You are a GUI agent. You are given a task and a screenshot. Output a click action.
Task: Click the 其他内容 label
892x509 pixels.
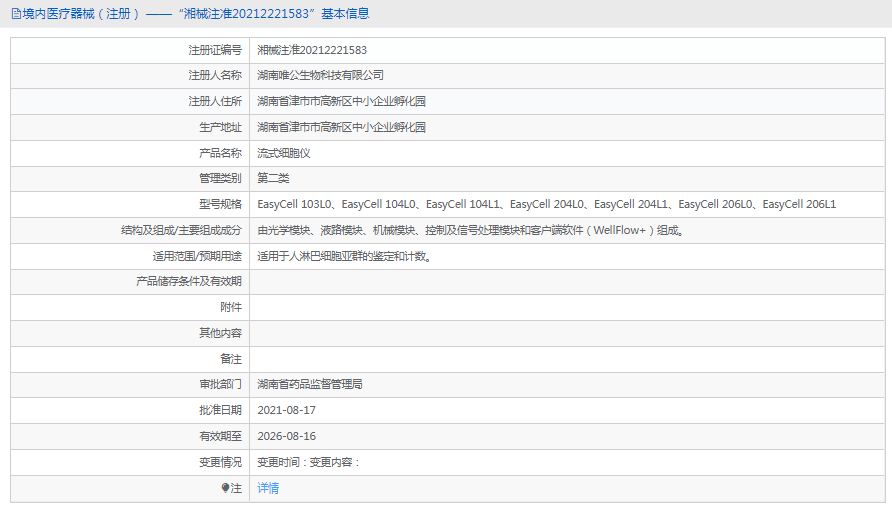[220, 333]
